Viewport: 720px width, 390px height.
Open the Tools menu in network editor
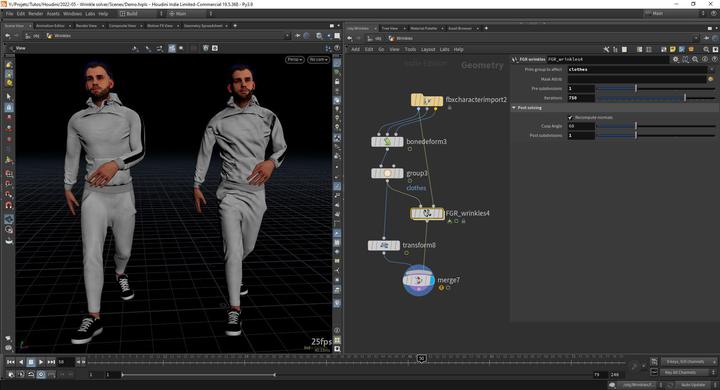coord(410,50)
